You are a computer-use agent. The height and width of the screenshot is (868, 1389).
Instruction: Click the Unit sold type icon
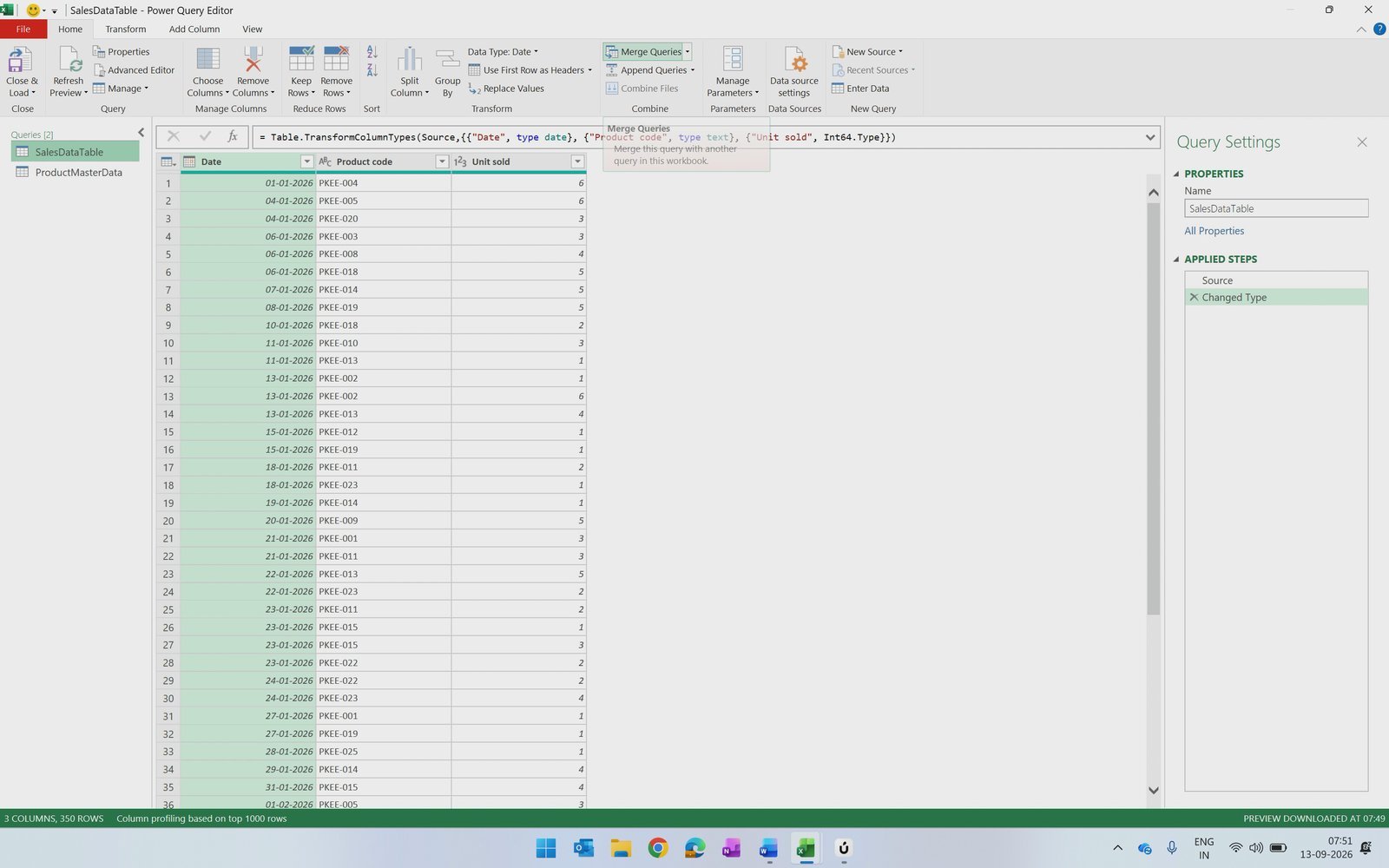pyautogui.click(x=460, y=162)
